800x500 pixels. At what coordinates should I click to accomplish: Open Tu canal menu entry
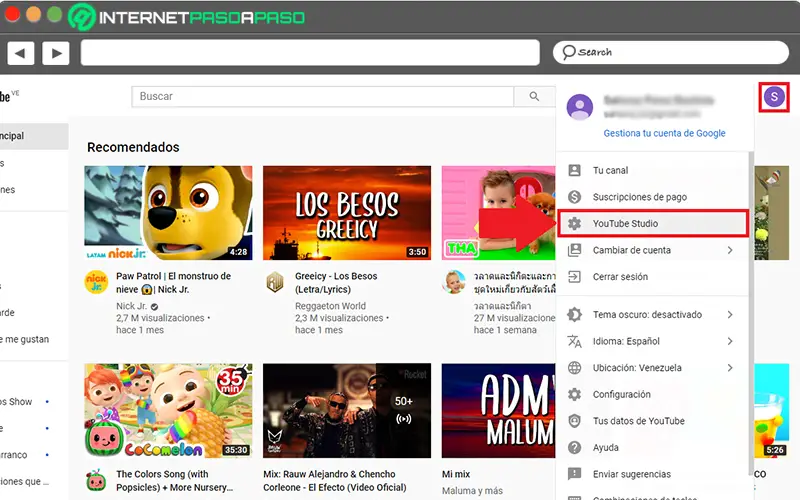[x=652, y=170]
